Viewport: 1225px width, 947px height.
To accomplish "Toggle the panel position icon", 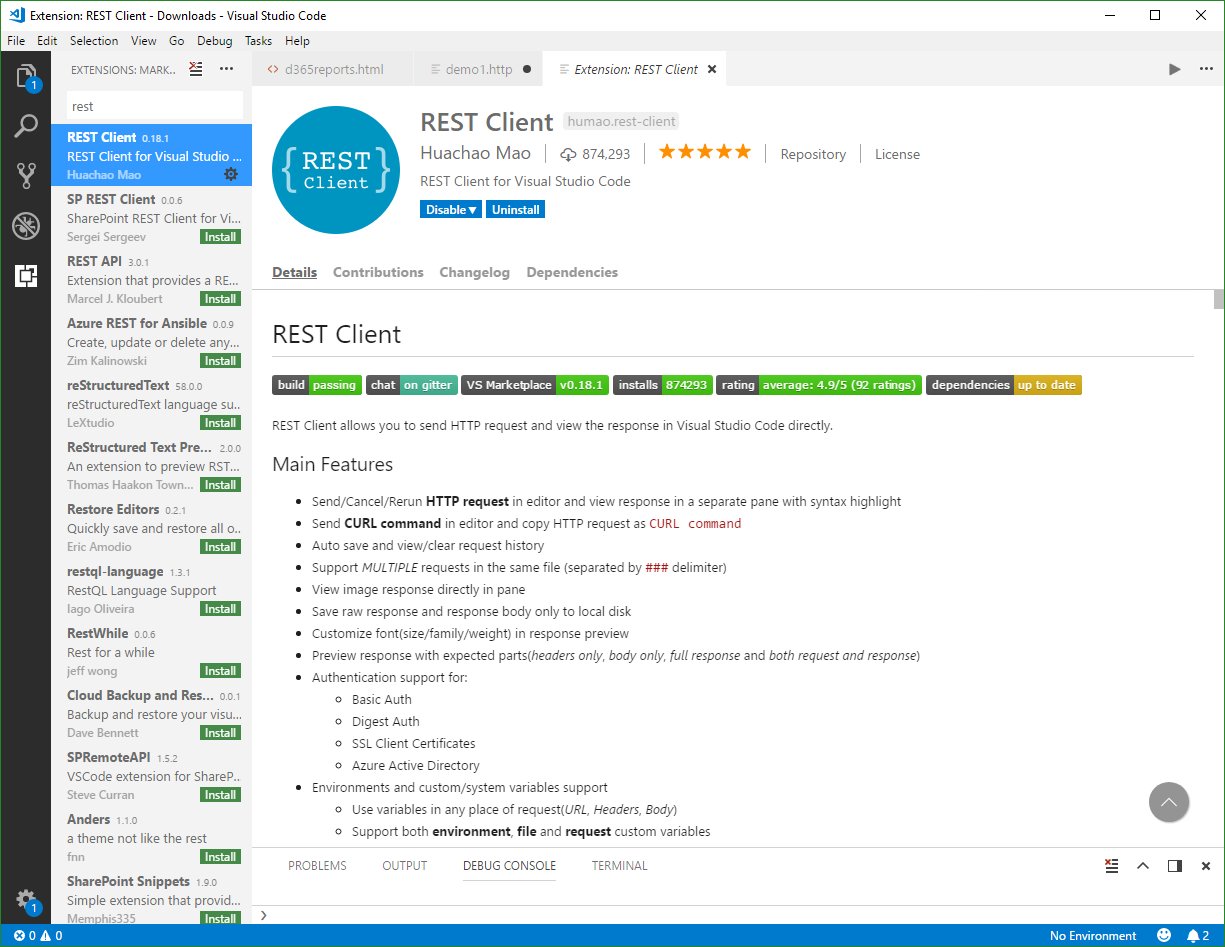I will coord(1175,866).
